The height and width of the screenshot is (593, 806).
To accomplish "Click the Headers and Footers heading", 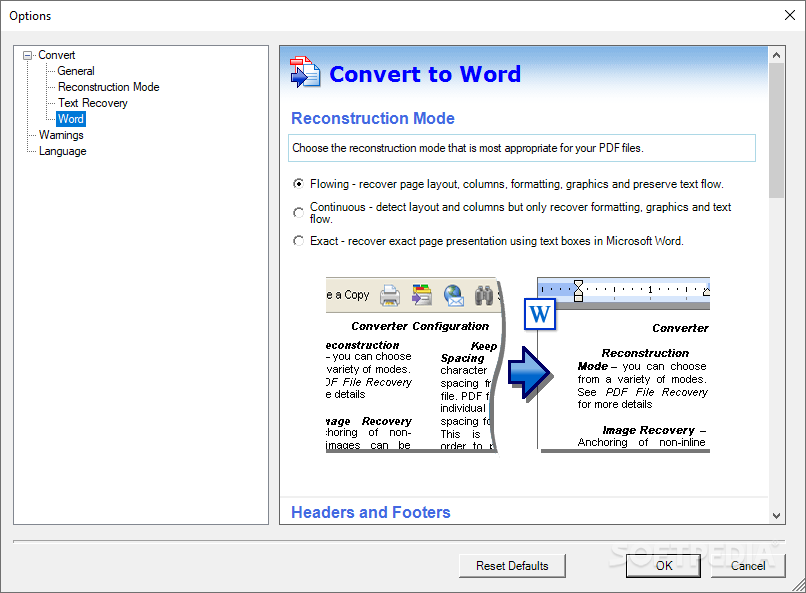I will (x=371, y=512).
